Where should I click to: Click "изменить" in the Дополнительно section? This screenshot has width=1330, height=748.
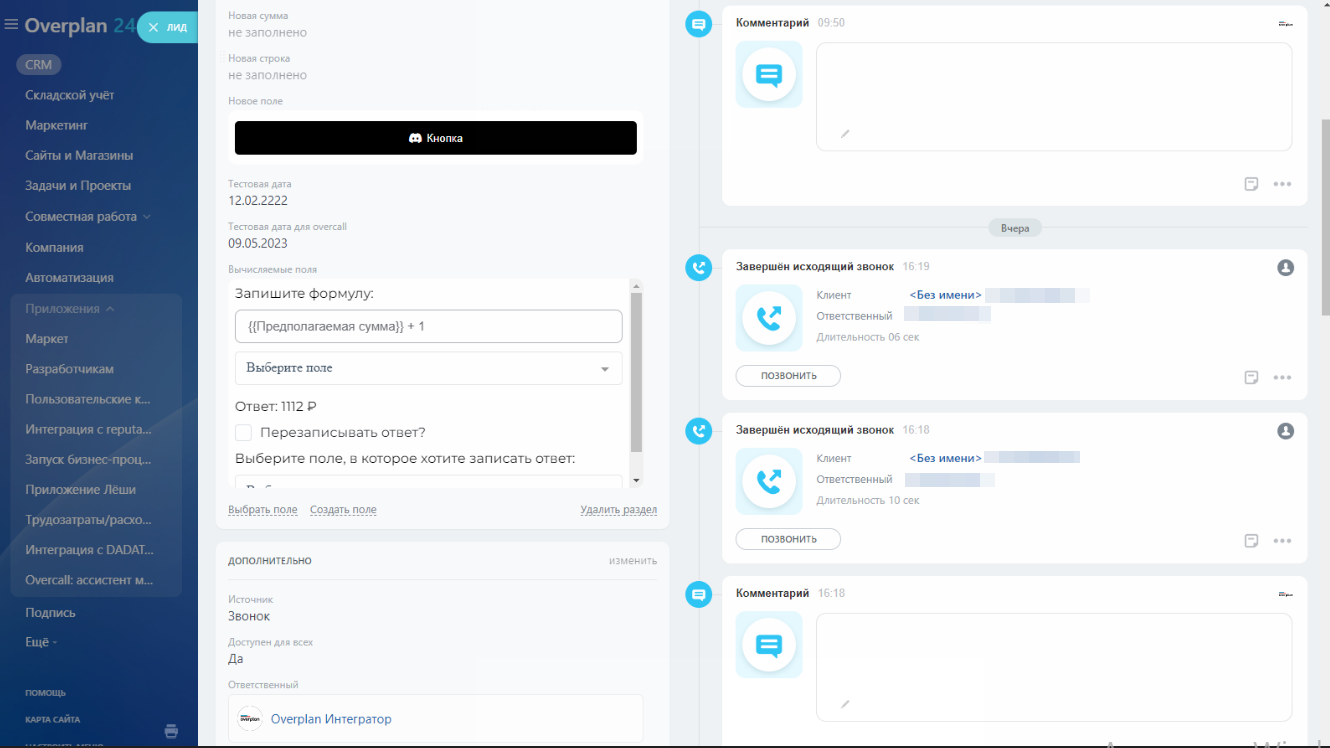tap(633, 561)
